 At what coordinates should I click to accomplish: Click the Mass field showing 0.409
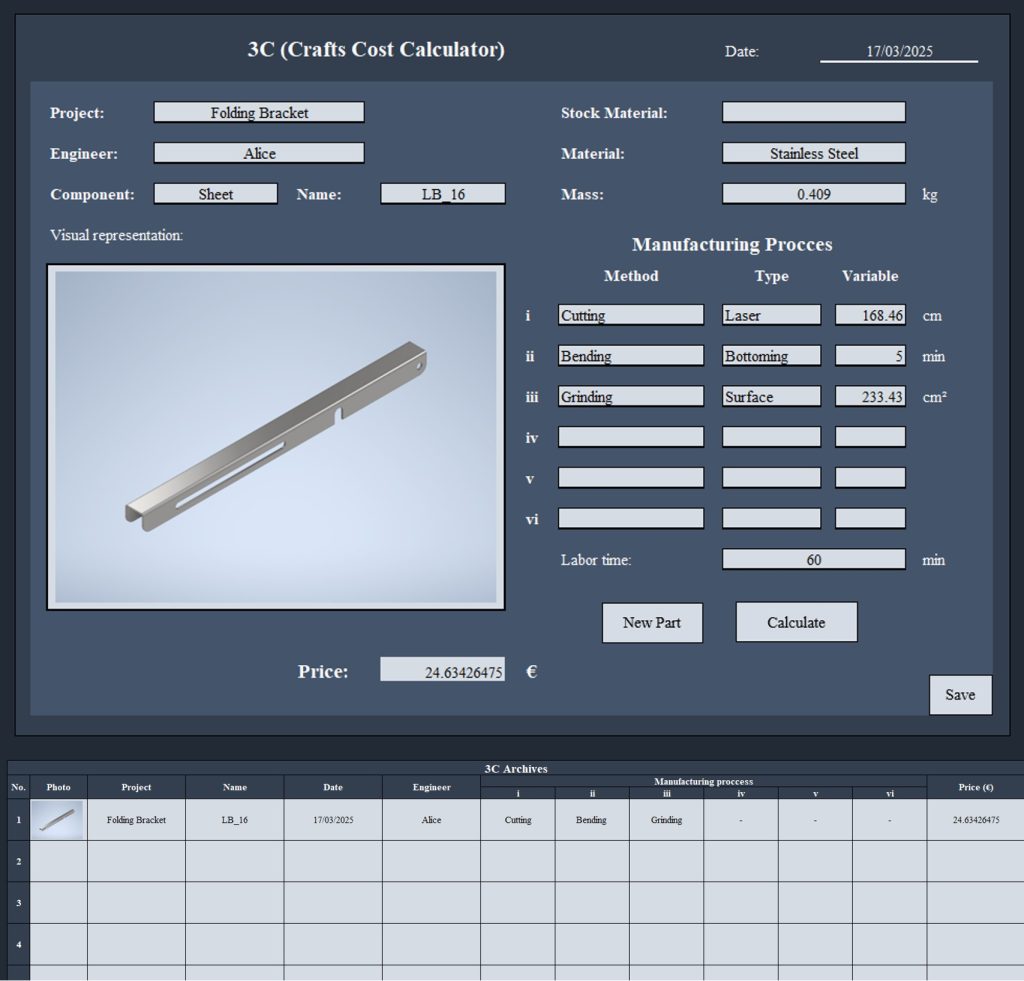(x=813, y=195)
